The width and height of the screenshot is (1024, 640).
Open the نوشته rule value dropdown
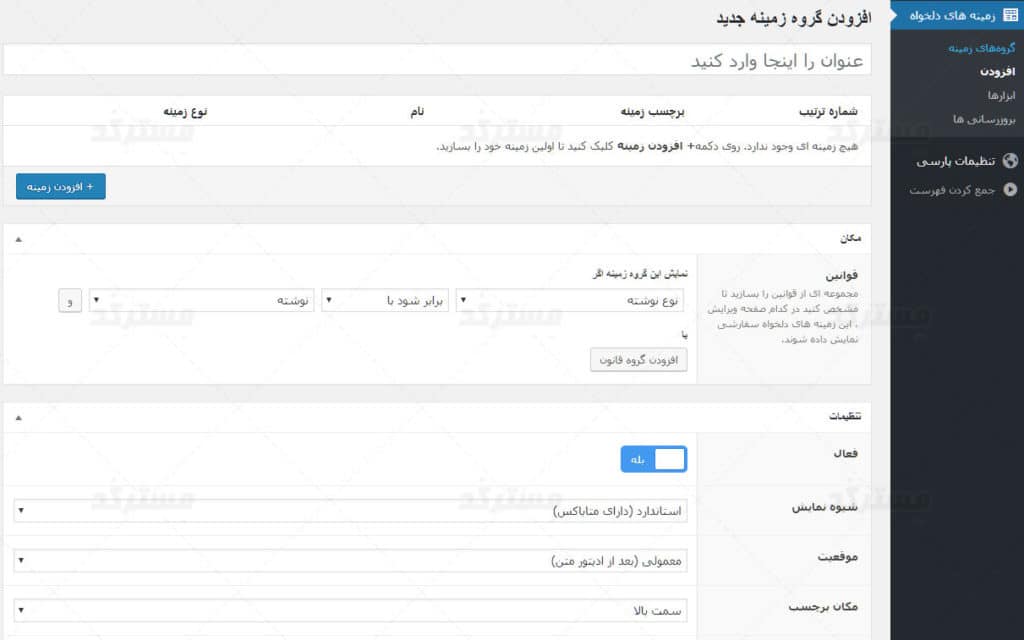click(x=201, y=301)
